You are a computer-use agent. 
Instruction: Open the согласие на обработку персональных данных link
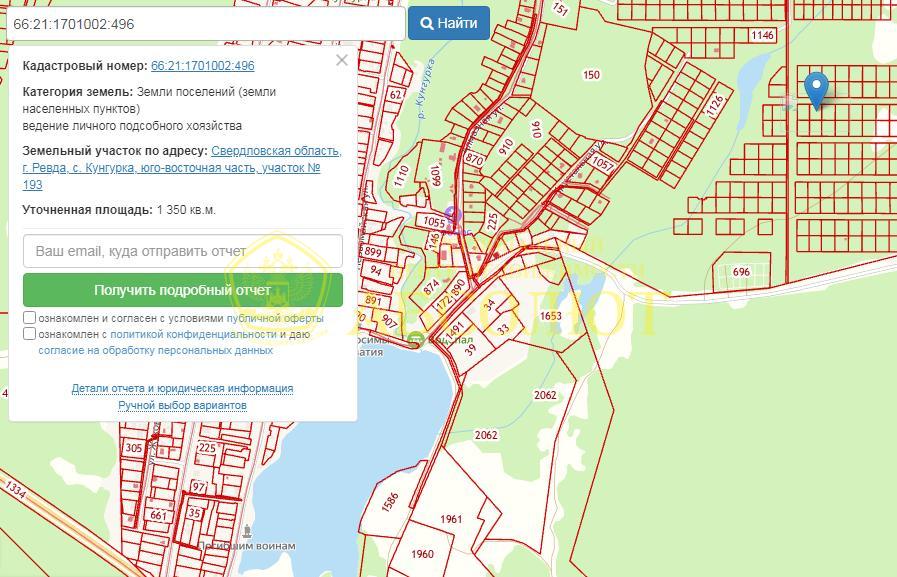(x=156, y=350)
